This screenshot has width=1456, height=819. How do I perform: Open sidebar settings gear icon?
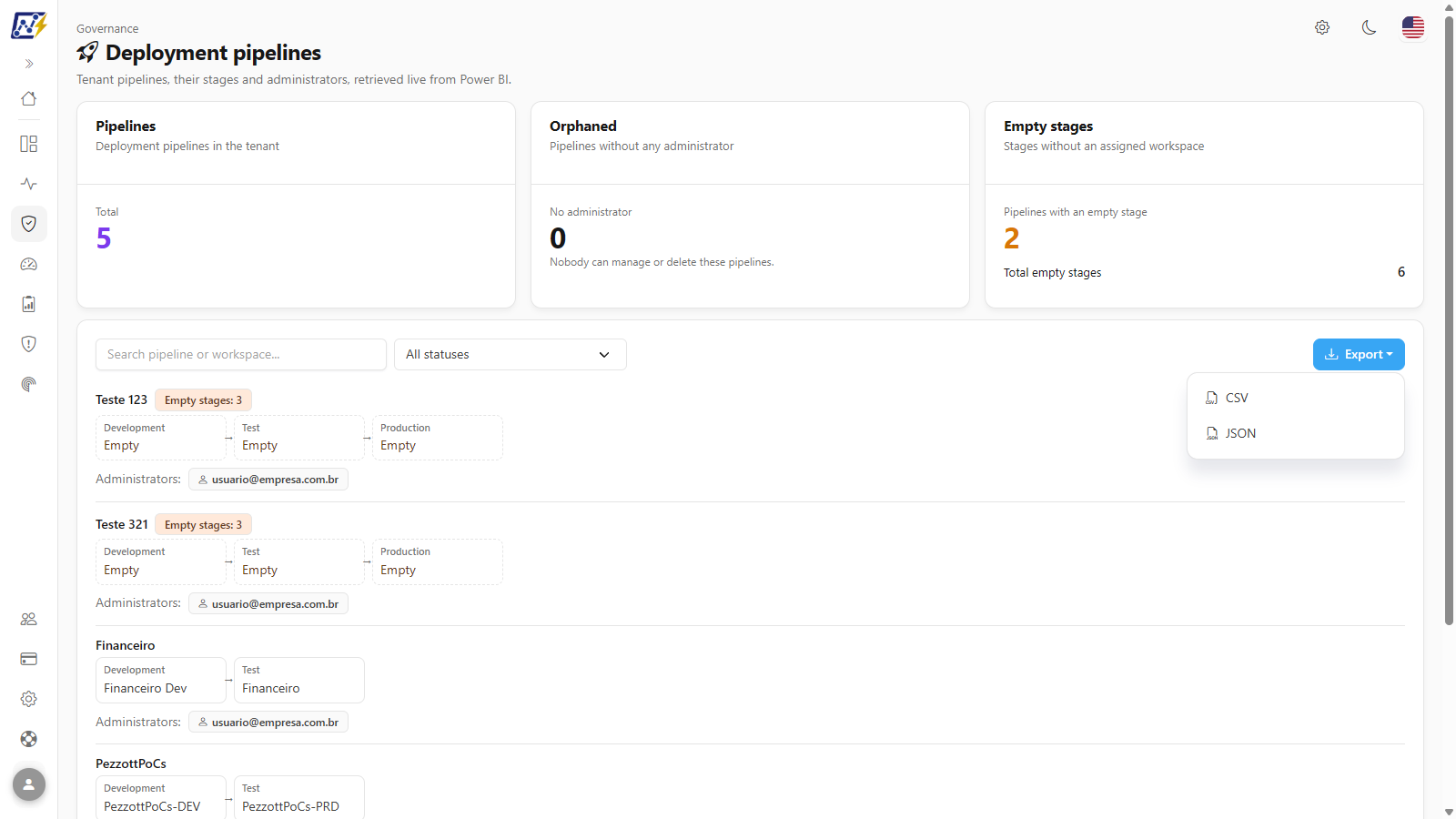[x=29, y=699]
